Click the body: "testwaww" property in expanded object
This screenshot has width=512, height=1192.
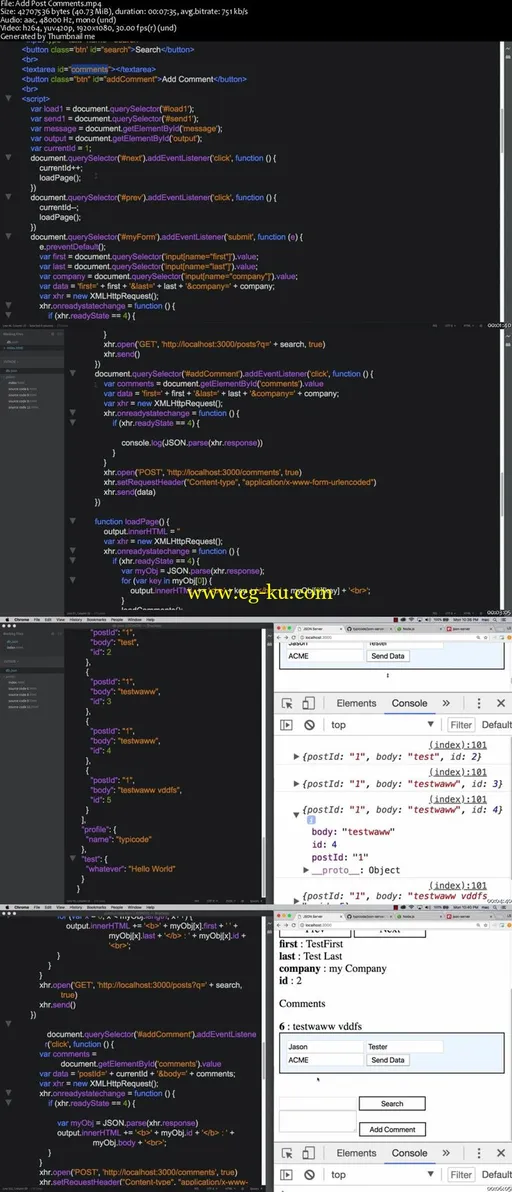[x=354, y=832]
